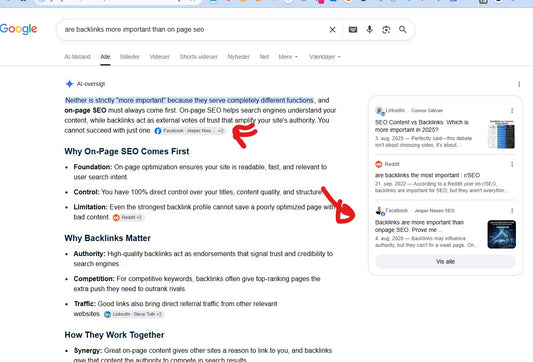Open three-dot menu on Reddit source card
This screenshot has width=533, height=362.
(x=512, y=164)
